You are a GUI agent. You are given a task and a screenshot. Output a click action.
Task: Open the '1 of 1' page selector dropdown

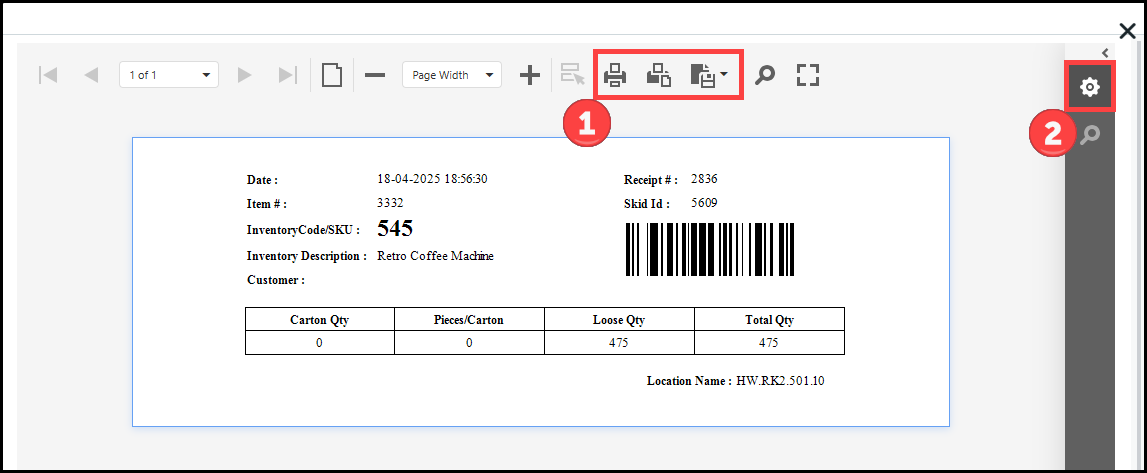click(x=168, y=75)
